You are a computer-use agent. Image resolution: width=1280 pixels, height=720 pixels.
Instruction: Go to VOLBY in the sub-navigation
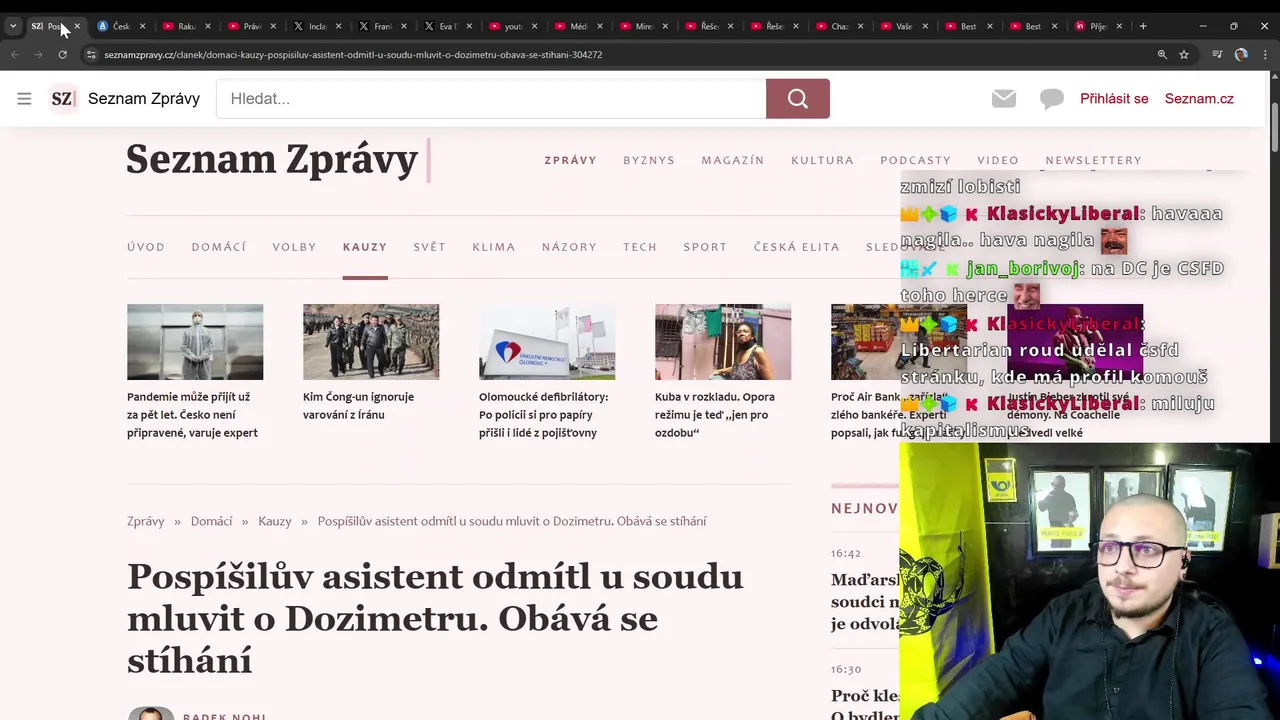(x=294, y=247)
